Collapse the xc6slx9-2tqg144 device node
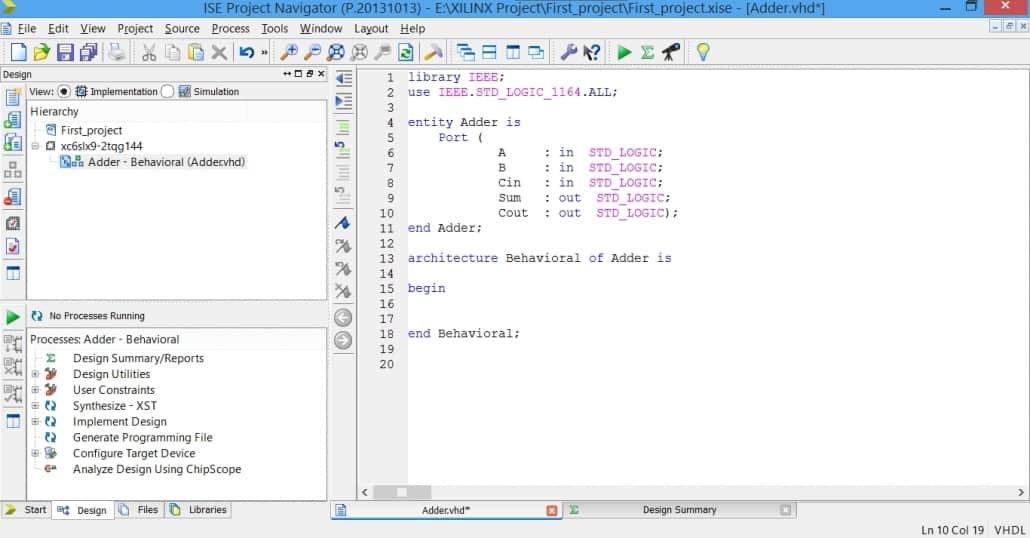Image resolution: width=1030 pixels, height=538 pixels. tap(35, 146)
